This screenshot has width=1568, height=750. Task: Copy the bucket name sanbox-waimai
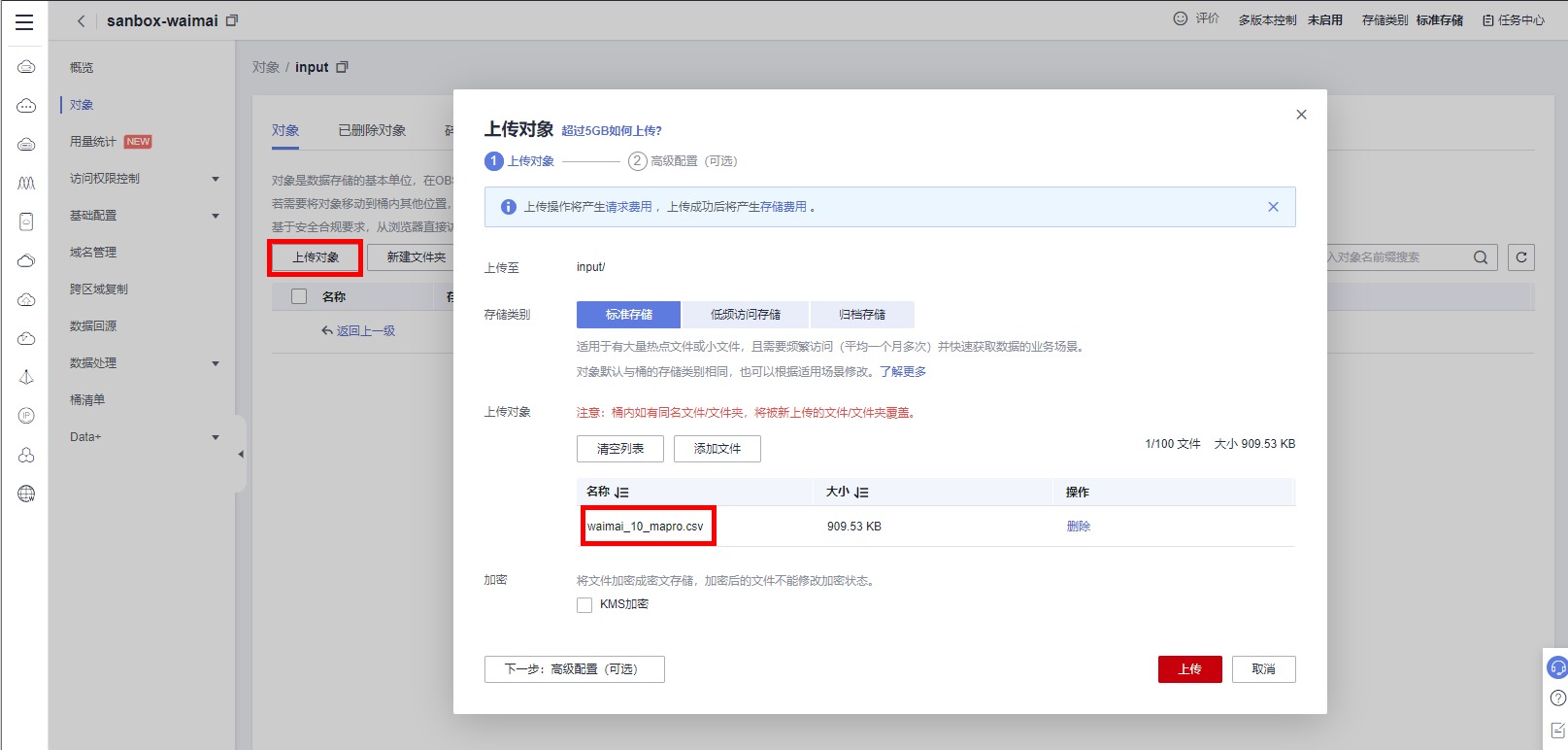pos(232,20)
